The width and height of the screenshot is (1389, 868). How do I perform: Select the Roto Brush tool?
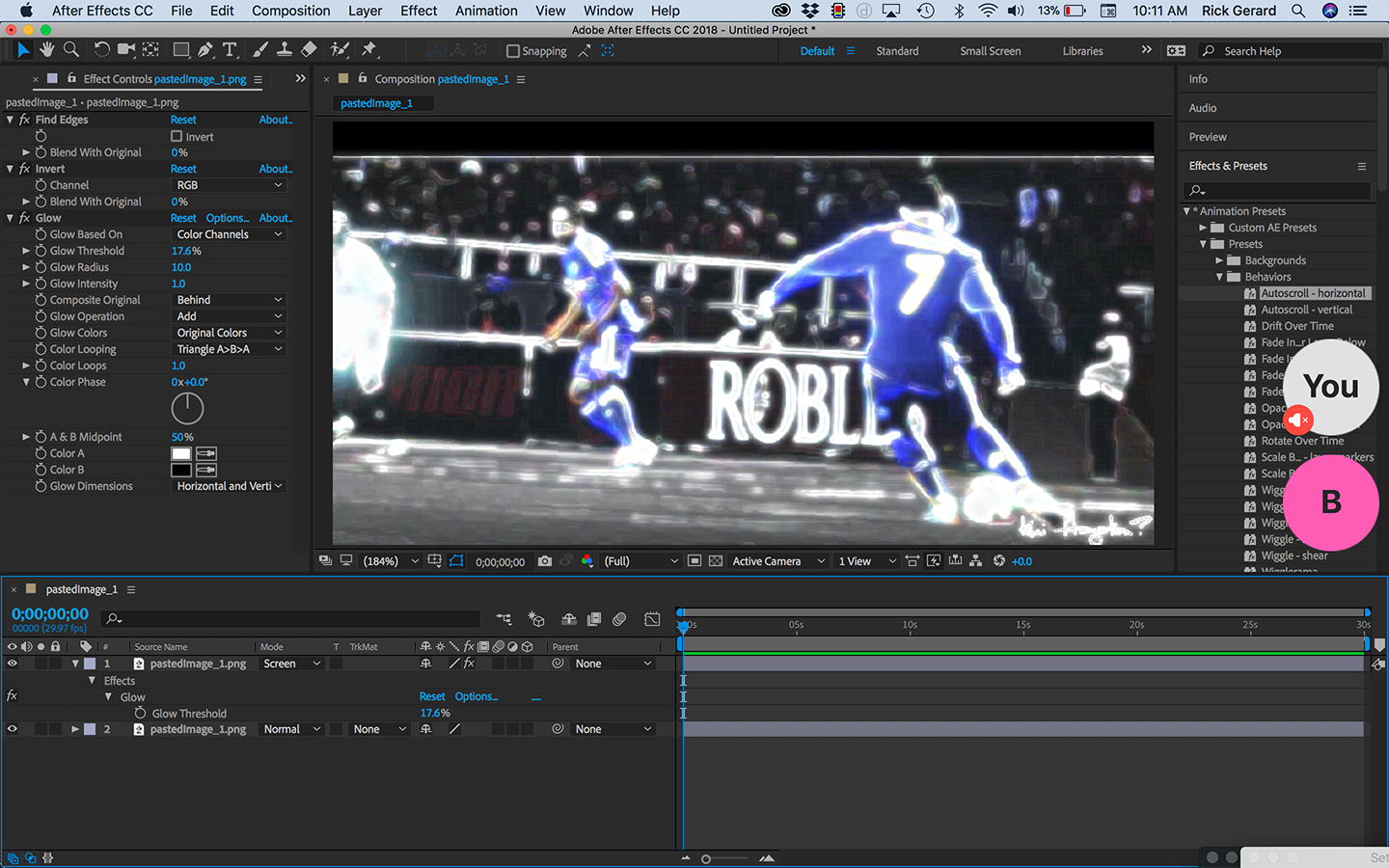point(340,50)
